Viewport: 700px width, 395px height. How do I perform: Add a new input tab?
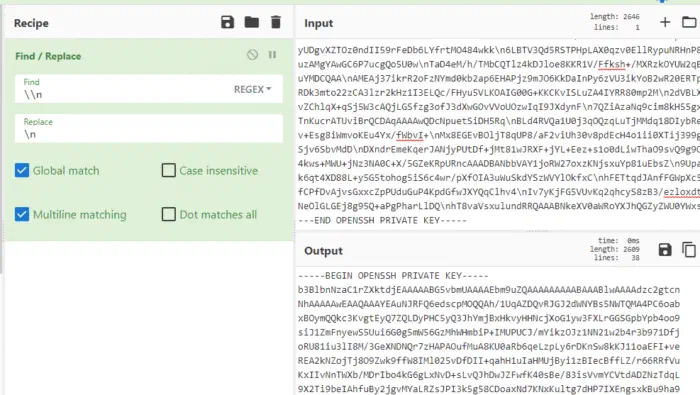coord(665,22)
